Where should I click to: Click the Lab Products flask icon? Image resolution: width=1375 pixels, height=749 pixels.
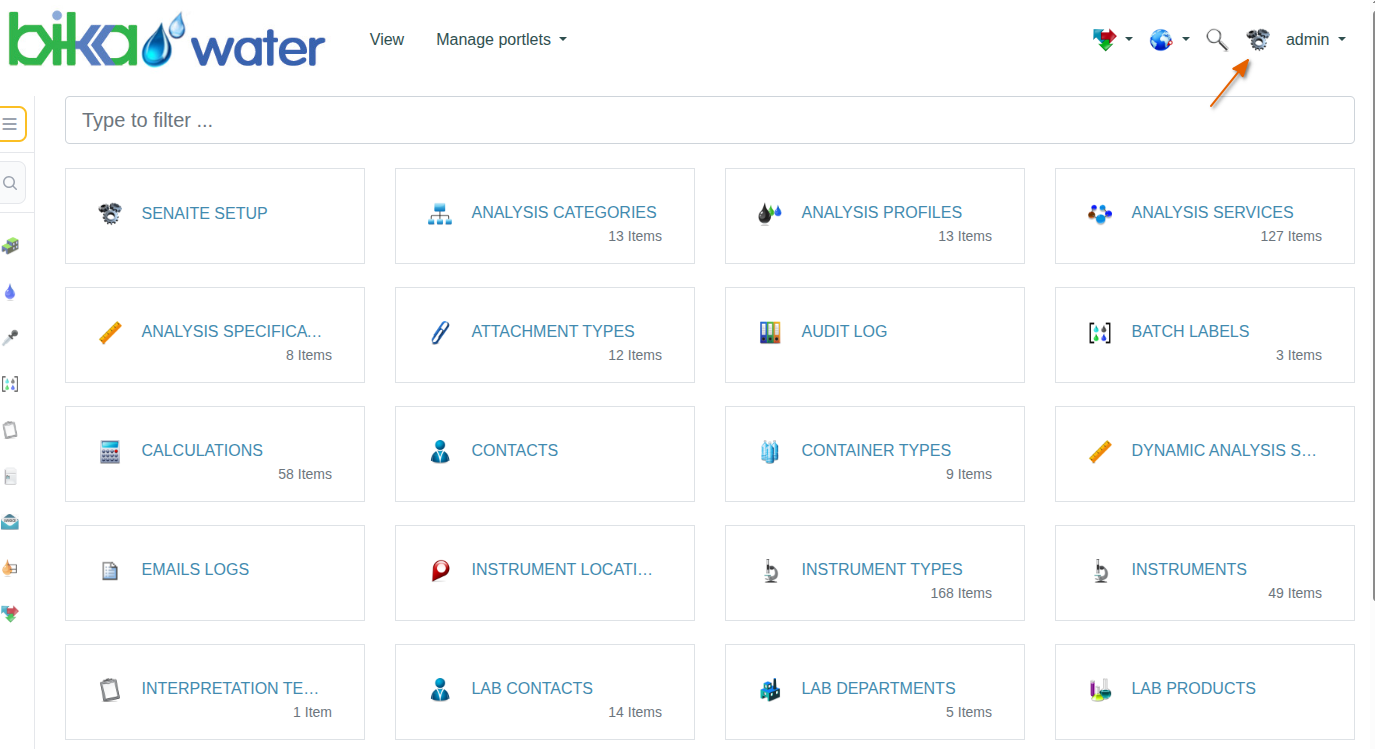(1099, 689)
